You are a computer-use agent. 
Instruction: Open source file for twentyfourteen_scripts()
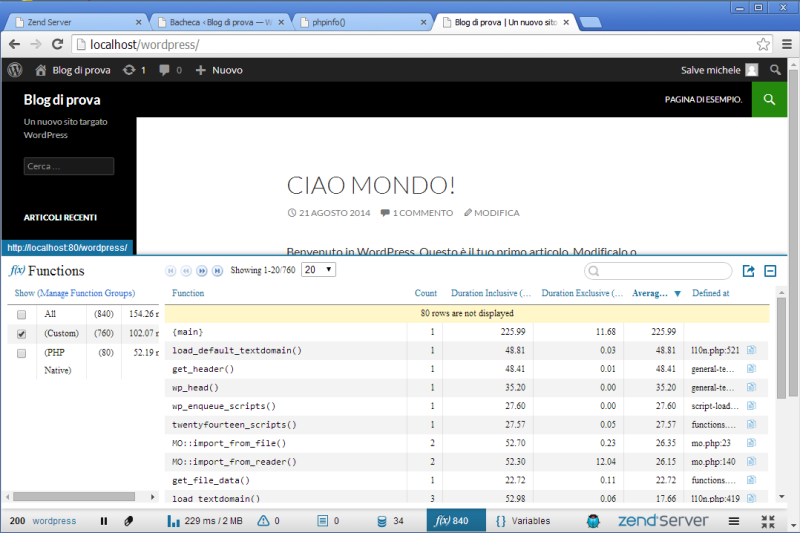pos(751,424)
